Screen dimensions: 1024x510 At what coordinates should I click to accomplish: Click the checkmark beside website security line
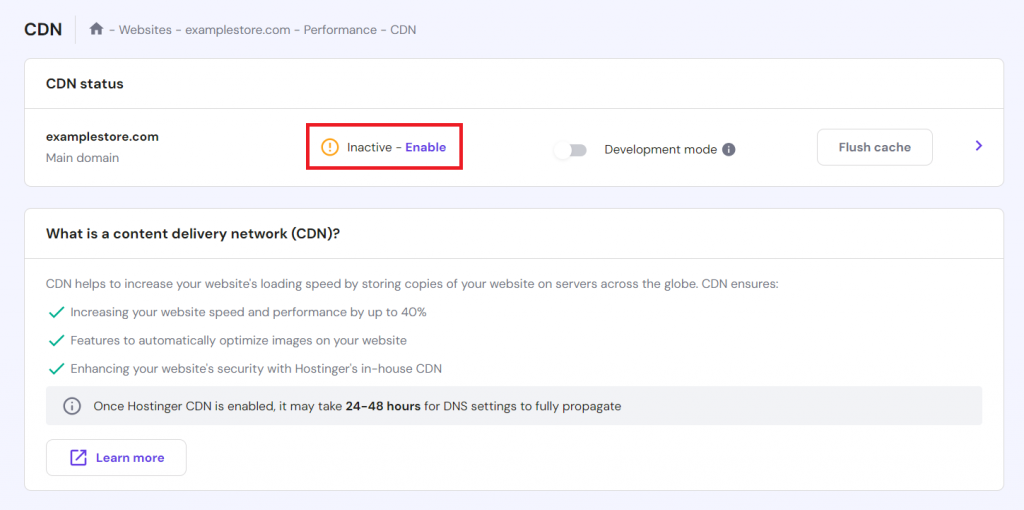point(56,368)
